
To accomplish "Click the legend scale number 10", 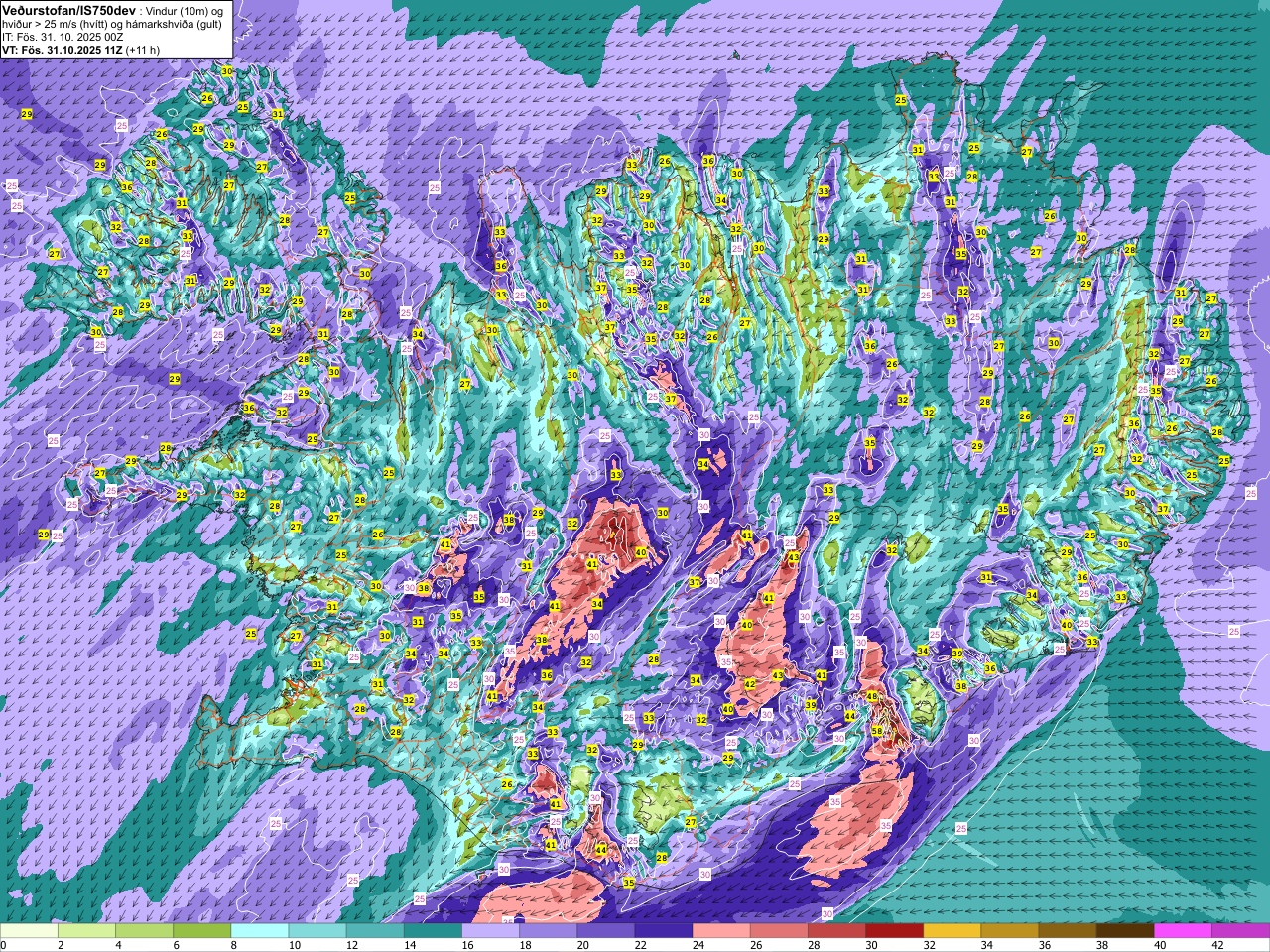I will pyautogui.click(x=295, y=945).
